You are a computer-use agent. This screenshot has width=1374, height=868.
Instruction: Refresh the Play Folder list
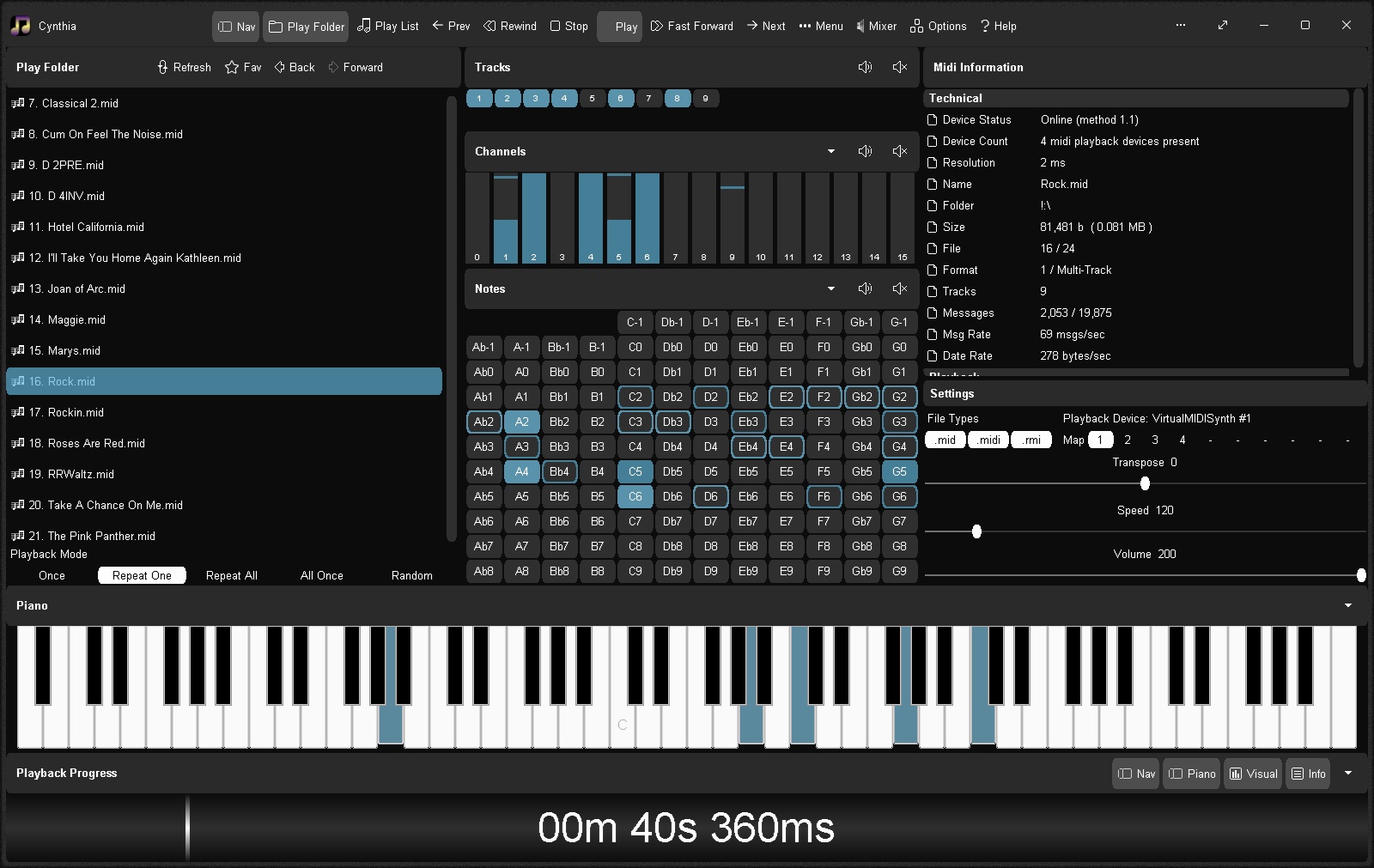184,67
